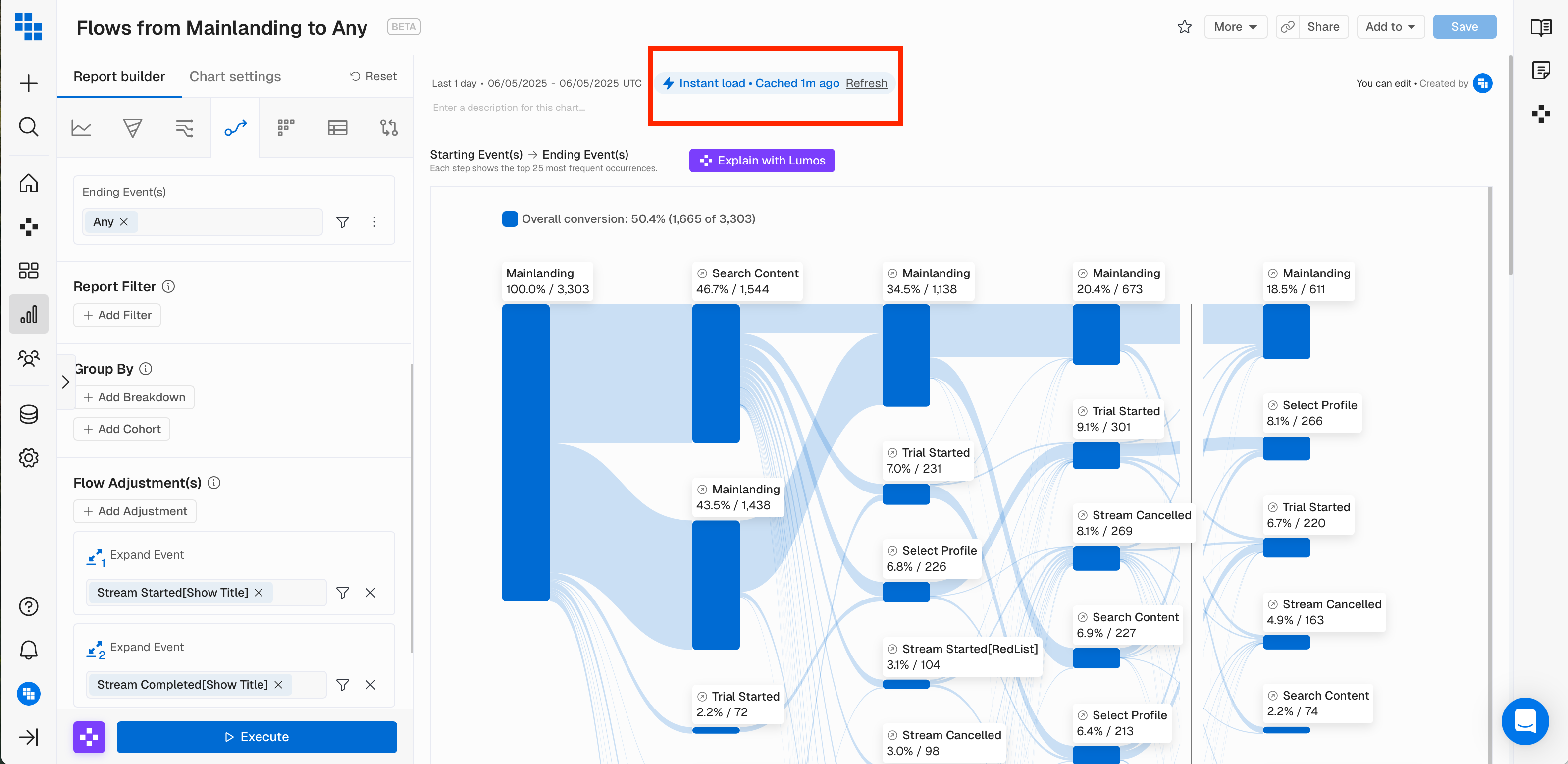Screen dimensions: 1568x764
Task: Click Explain with Lumos button
Action: (762, 161)
